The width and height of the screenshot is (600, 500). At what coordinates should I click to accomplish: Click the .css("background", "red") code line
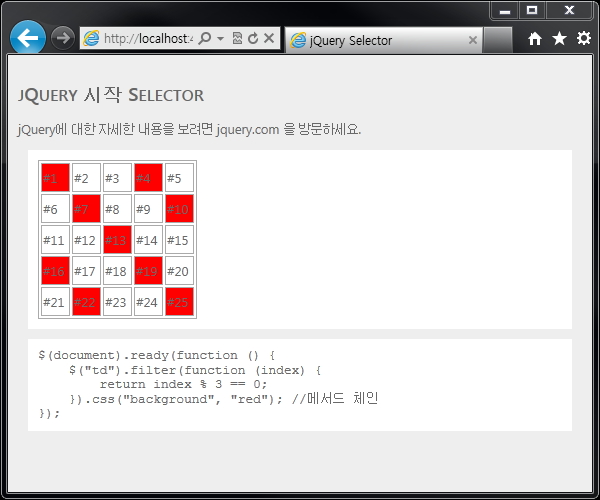pyautogui.click(x=223, y=399)
